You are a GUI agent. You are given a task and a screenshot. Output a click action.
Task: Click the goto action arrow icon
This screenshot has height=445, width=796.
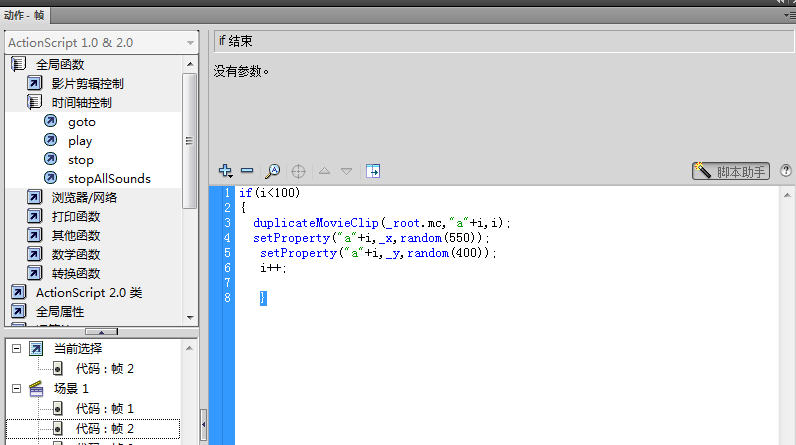point(50,121)
